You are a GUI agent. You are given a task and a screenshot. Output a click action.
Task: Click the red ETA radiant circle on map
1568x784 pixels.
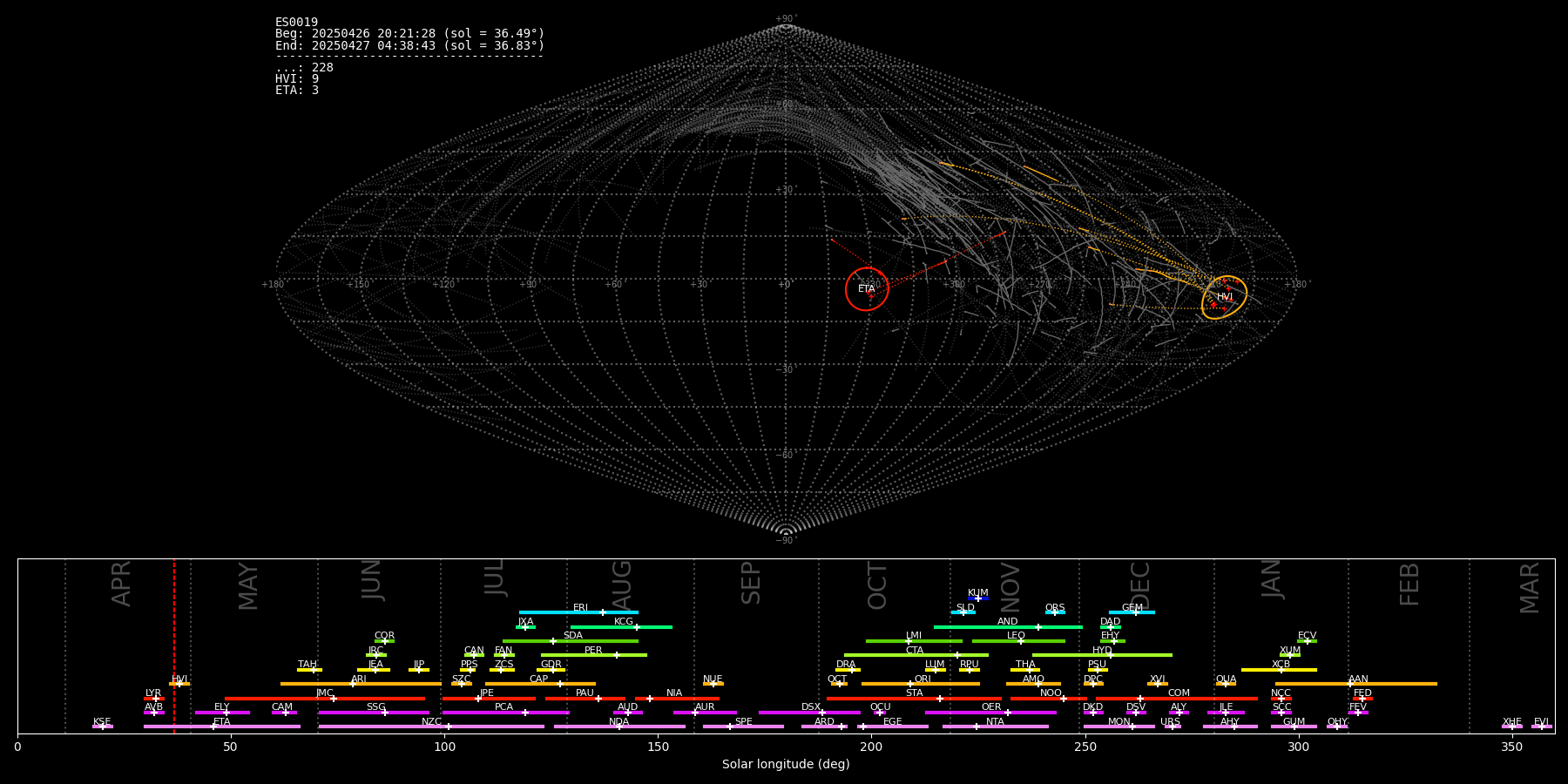pyautogui.click(x=867, y=288)
